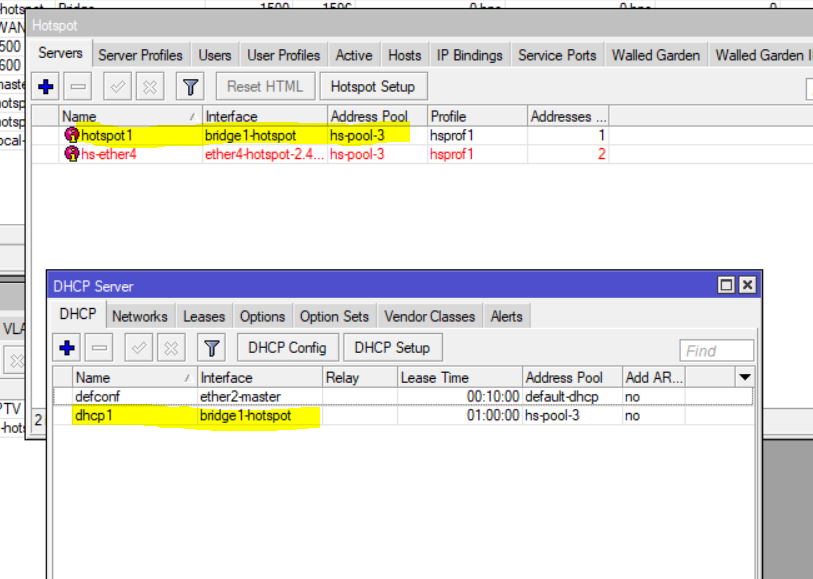Sort DHCP list by Lease Time header
This screenshot has height=579, width=813.
tap(459, 377)
